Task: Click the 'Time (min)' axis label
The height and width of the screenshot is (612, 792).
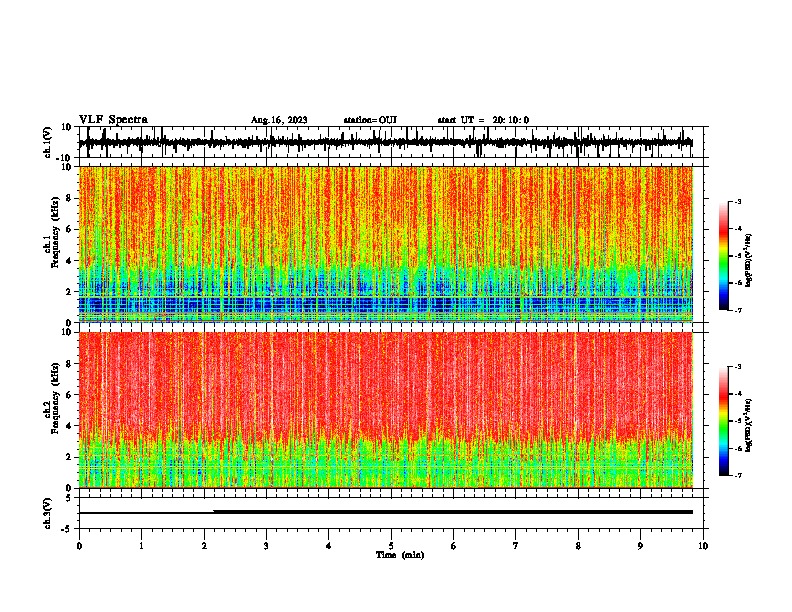Action: [400, 555]
